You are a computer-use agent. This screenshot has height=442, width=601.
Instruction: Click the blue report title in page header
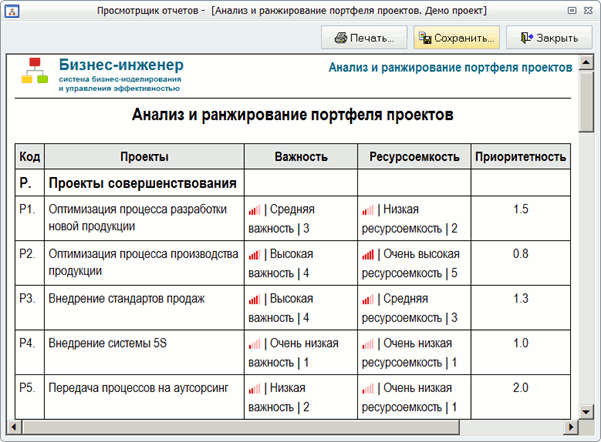(450, 67)
